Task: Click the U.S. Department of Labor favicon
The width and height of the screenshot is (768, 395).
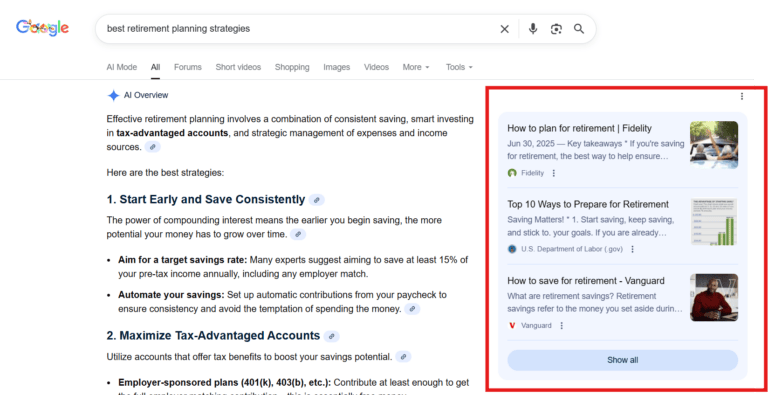Action: [512, 249]
